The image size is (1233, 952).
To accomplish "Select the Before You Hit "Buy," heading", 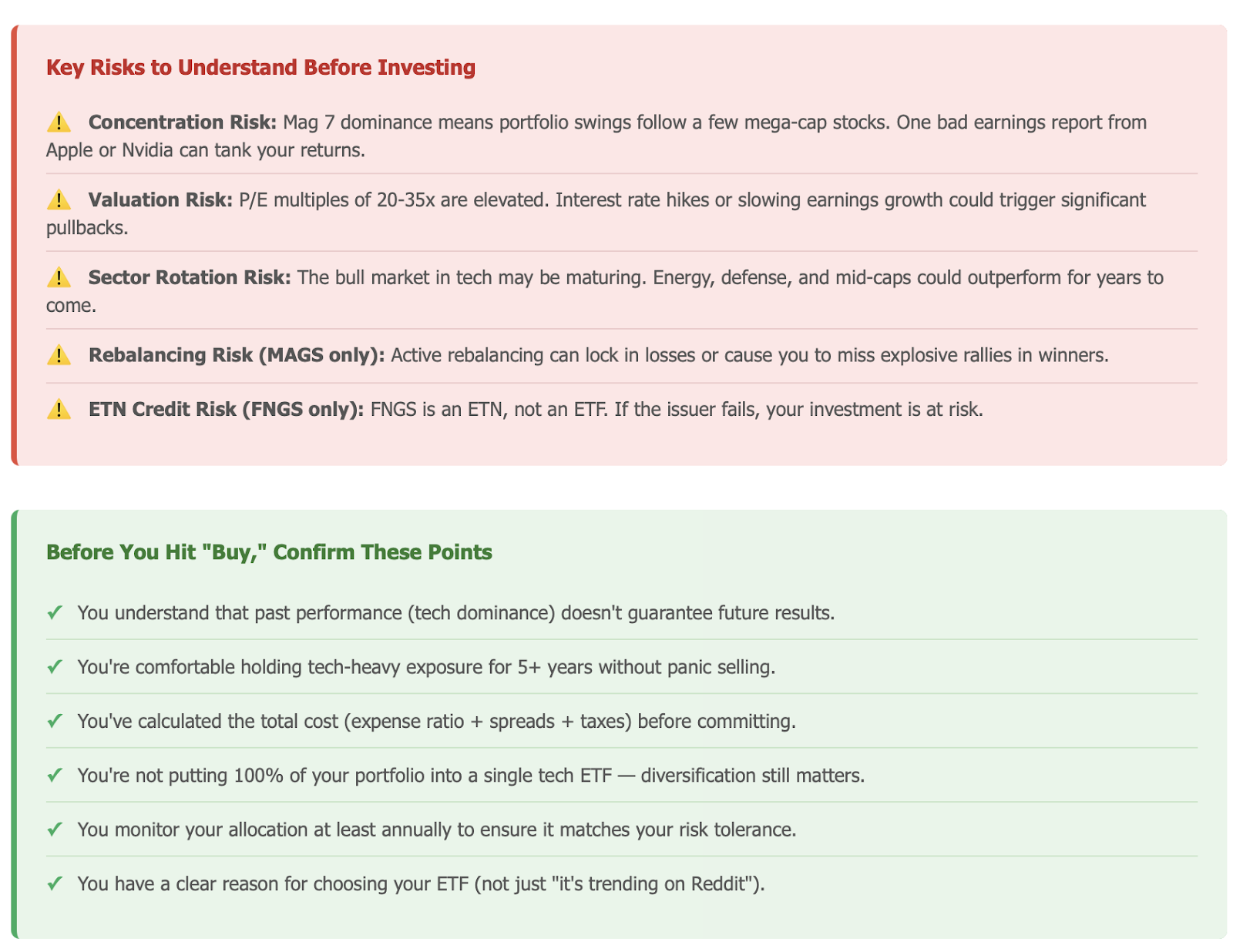I will (x=269, y=552).
